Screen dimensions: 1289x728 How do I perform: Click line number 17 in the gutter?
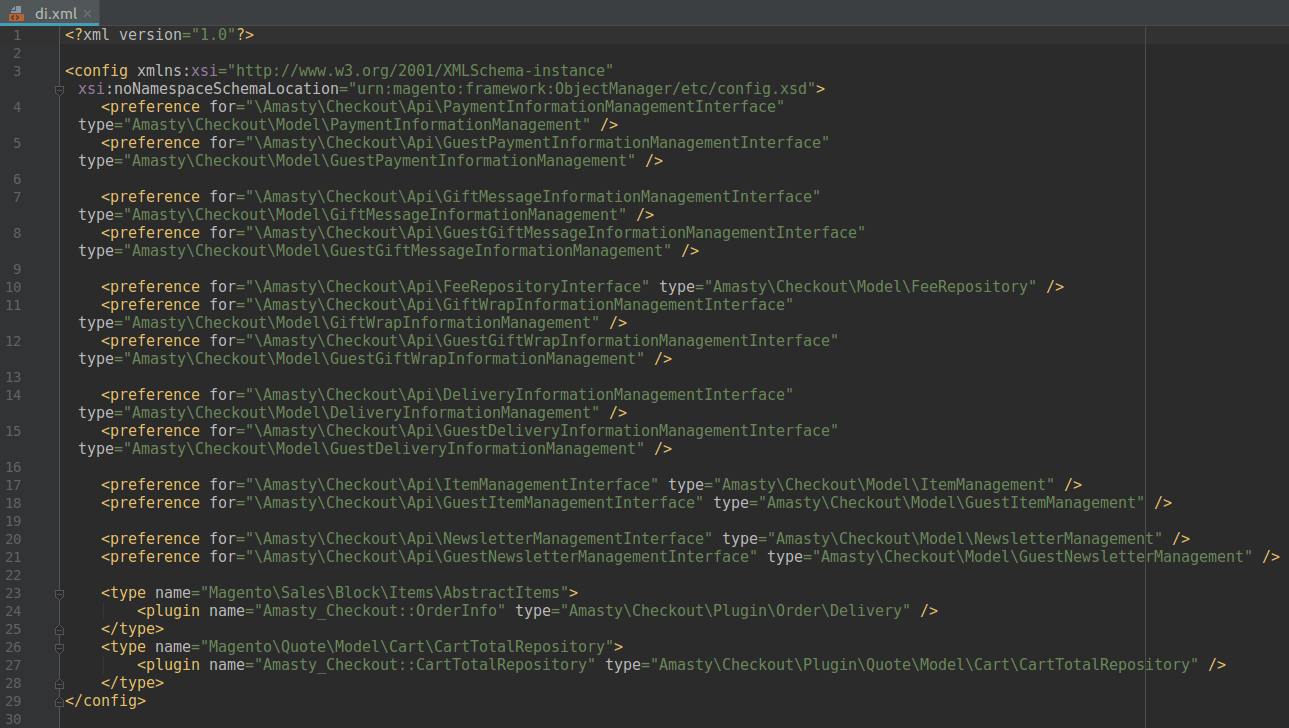13,485
